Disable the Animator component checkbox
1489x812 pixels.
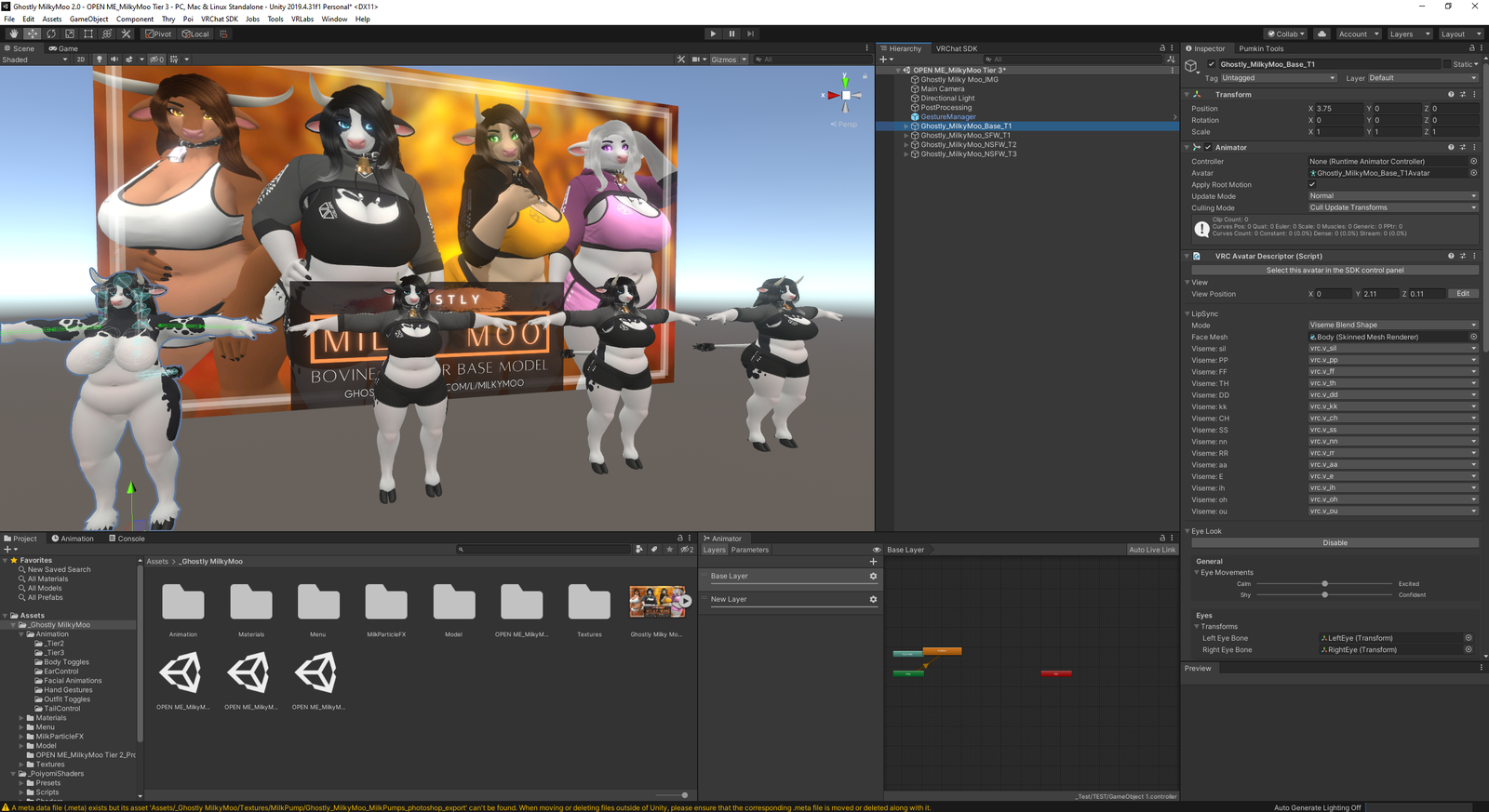pyautogui.click(x=1208, y=148)
